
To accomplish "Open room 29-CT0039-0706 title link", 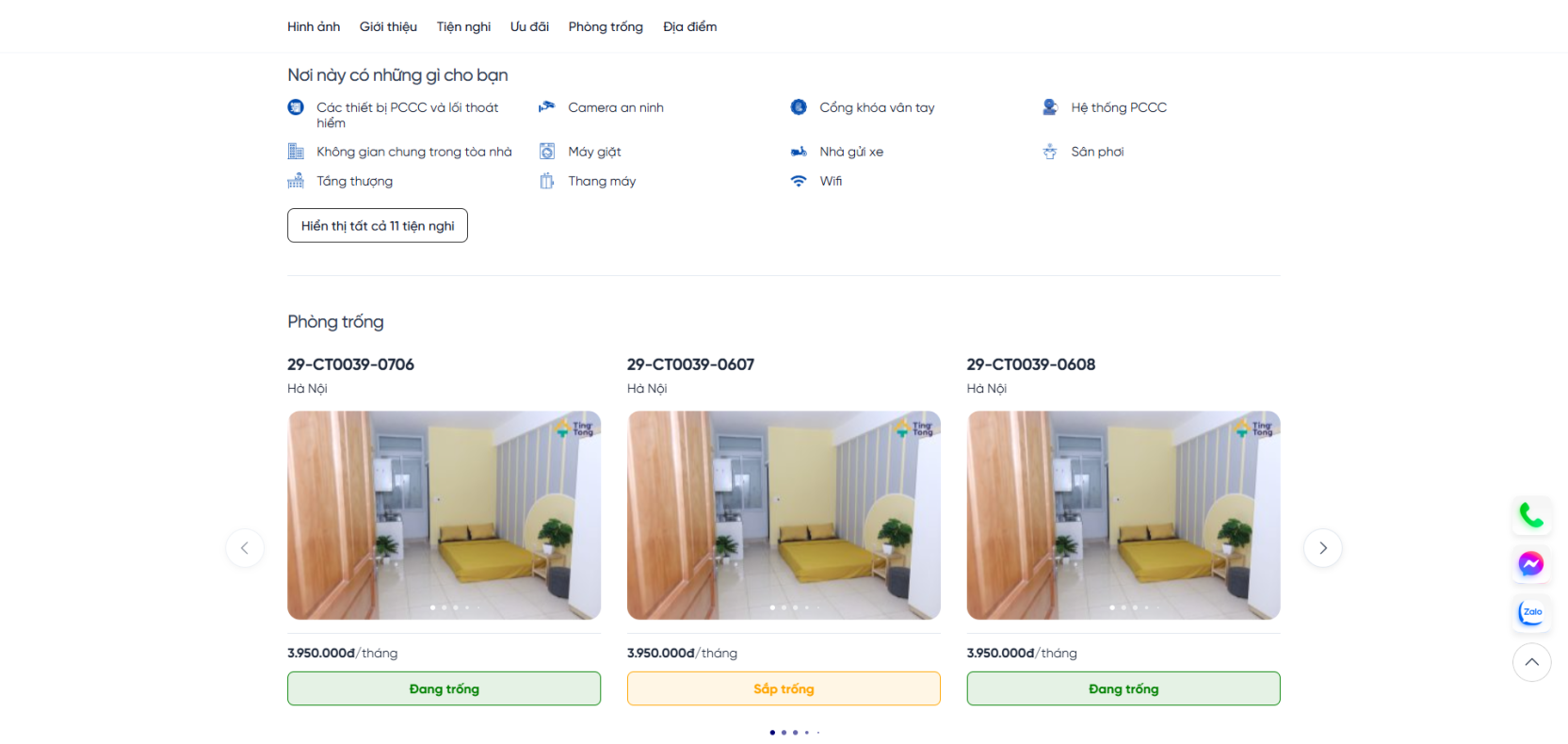I will (x=350, y=364).
